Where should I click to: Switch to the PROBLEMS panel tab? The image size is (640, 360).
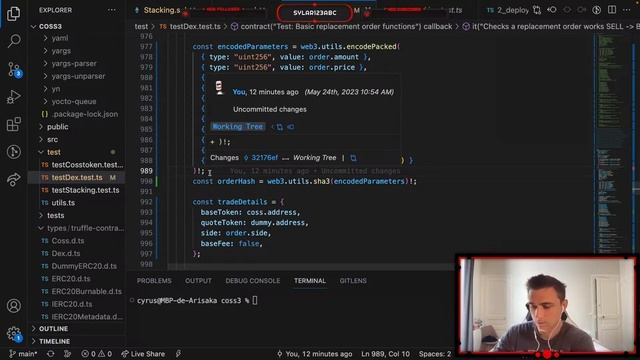tap(154, 281)
